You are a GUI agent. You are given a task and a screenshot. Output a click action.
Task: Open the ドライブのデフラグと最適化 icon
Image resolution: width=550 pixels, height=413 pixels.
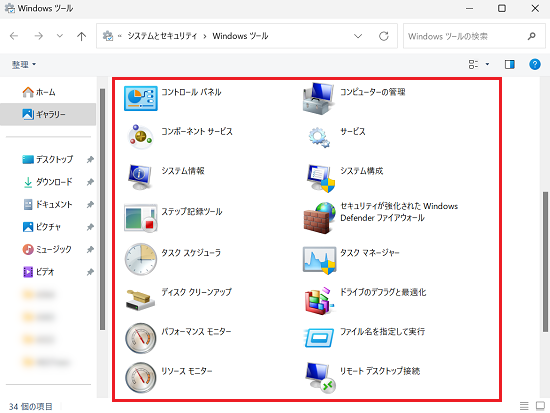[x=319, y=301]
